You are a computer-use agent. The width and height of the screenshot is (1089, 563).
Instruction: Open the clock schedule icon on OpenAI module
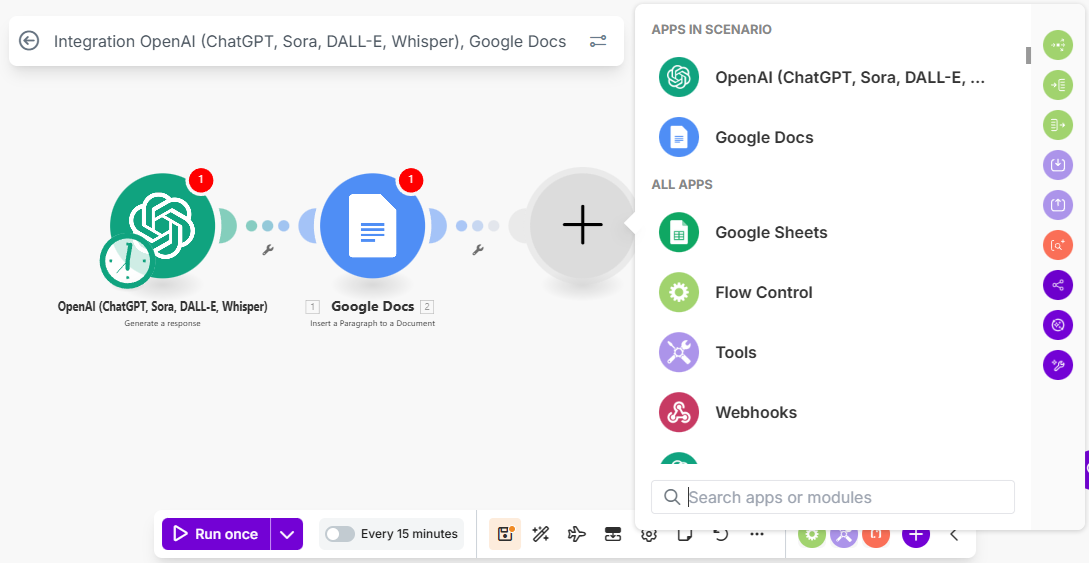point(127,260)
